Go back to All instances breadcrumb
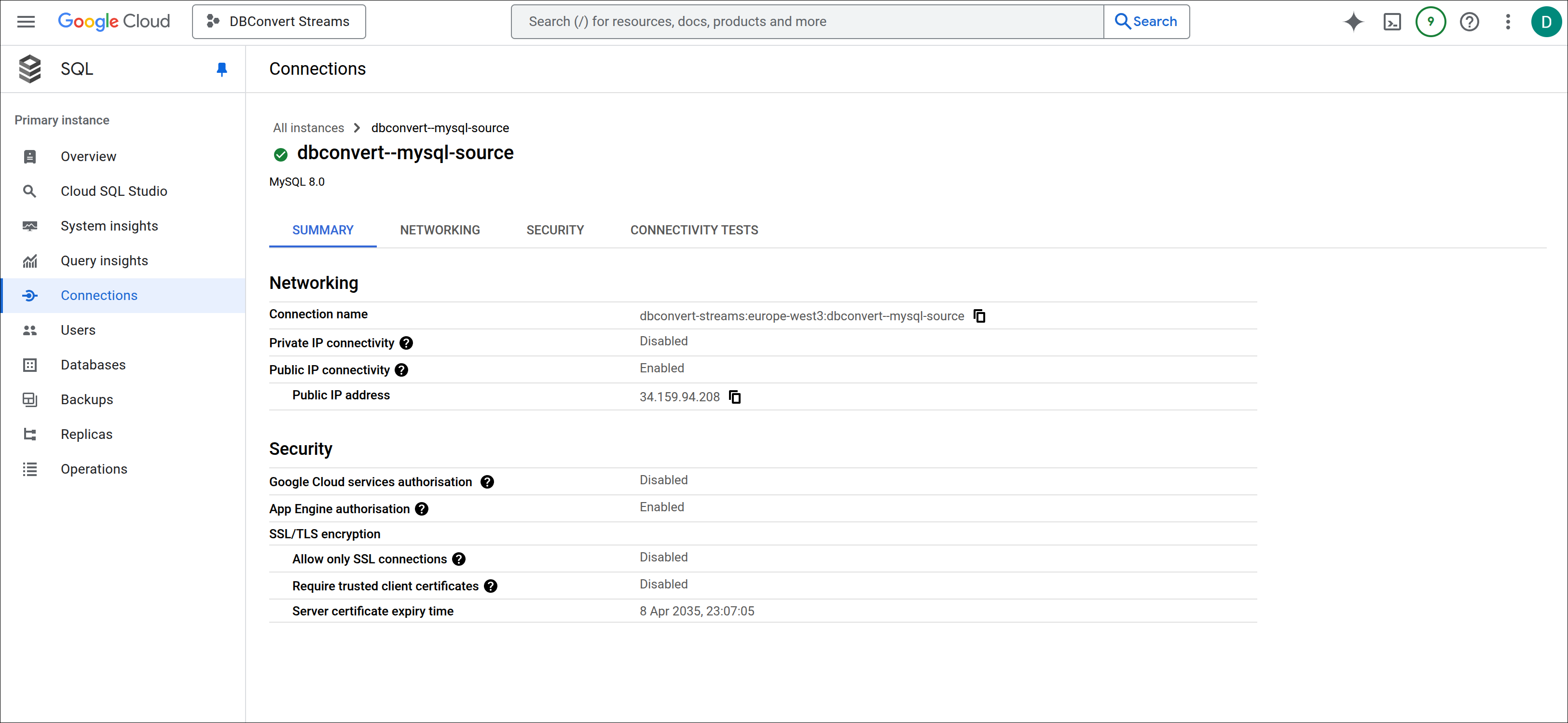The image size is (1568, 723). 309,128
